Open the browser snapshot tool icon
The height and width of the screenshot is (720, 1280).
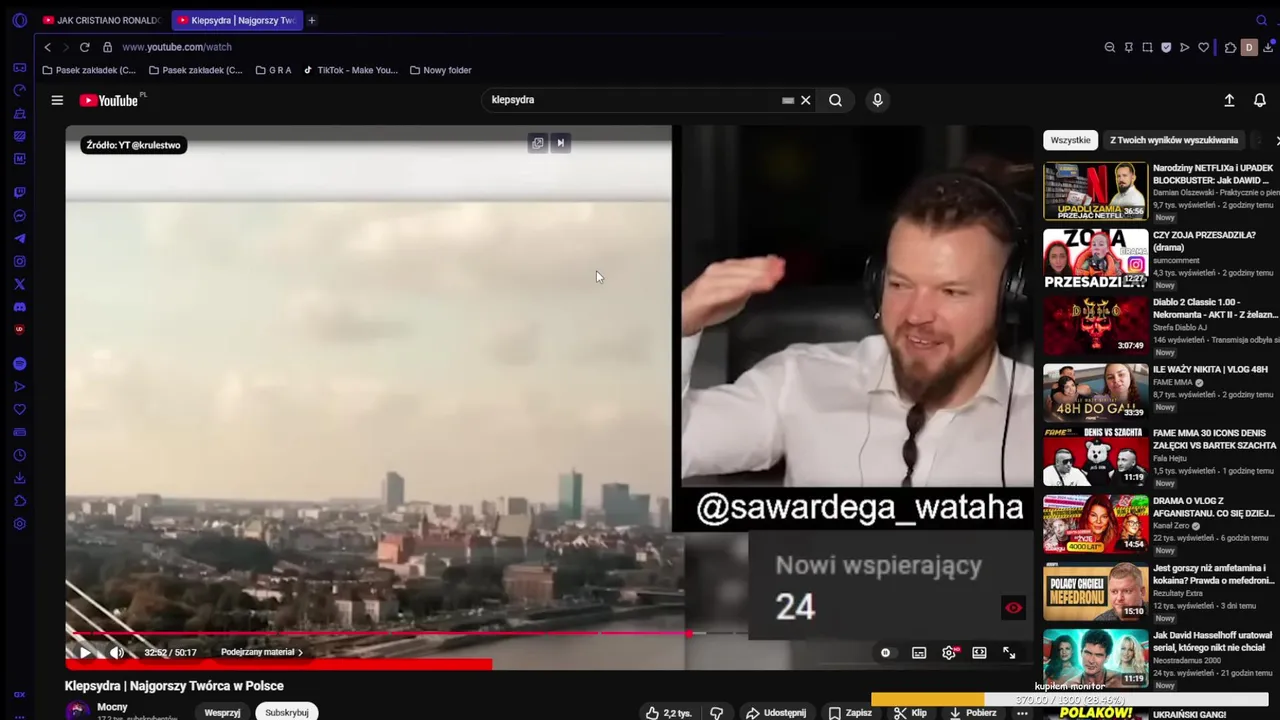[x=1147, y=47]
